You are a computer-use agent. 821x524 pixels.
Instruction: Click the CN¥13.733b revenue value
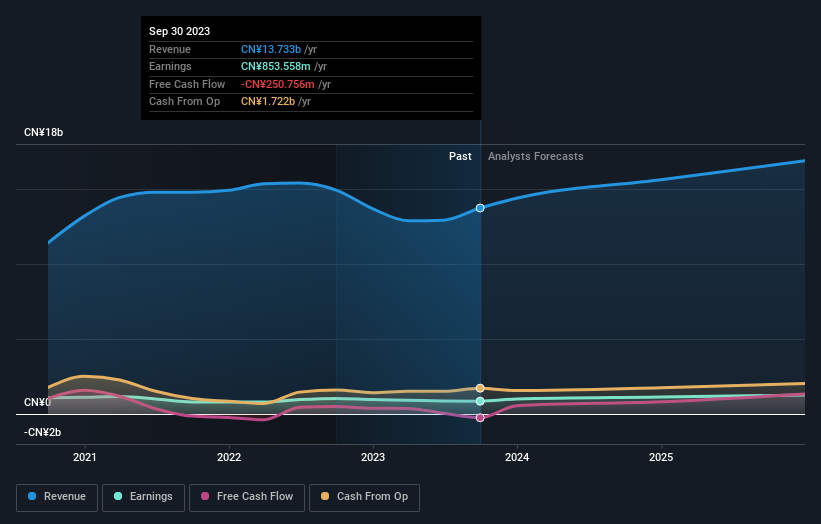[x=271, y=49]
